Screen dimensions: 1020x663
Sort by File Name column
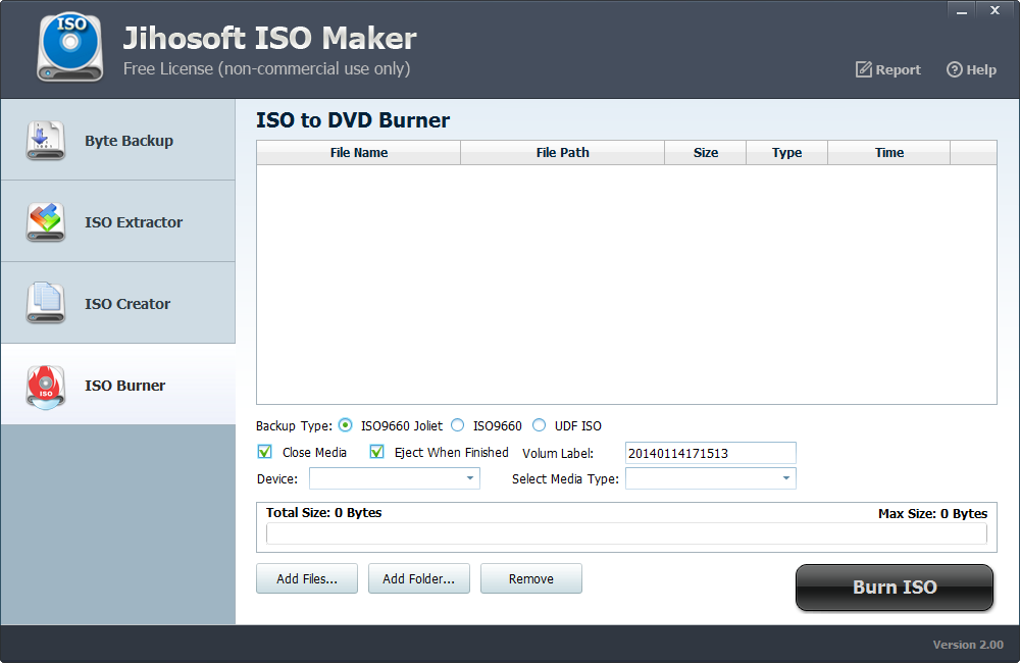point(358,152)
